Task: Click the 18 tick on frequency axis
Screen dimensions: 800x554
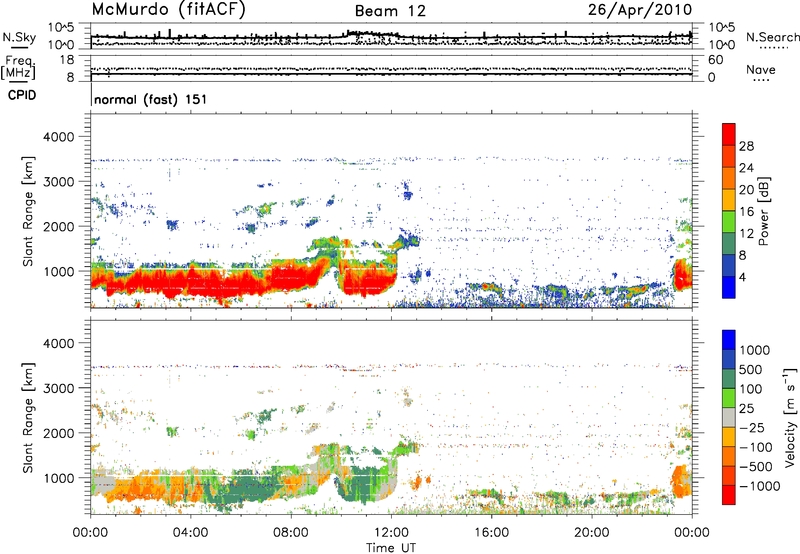Action: point(67,60)
